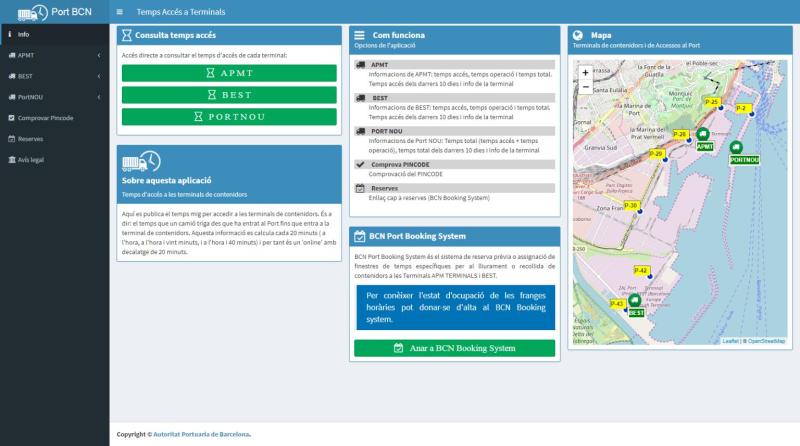Click the Comprovar Pincode check icon
Screen dimensions: 800x446
tap(12, 118)
